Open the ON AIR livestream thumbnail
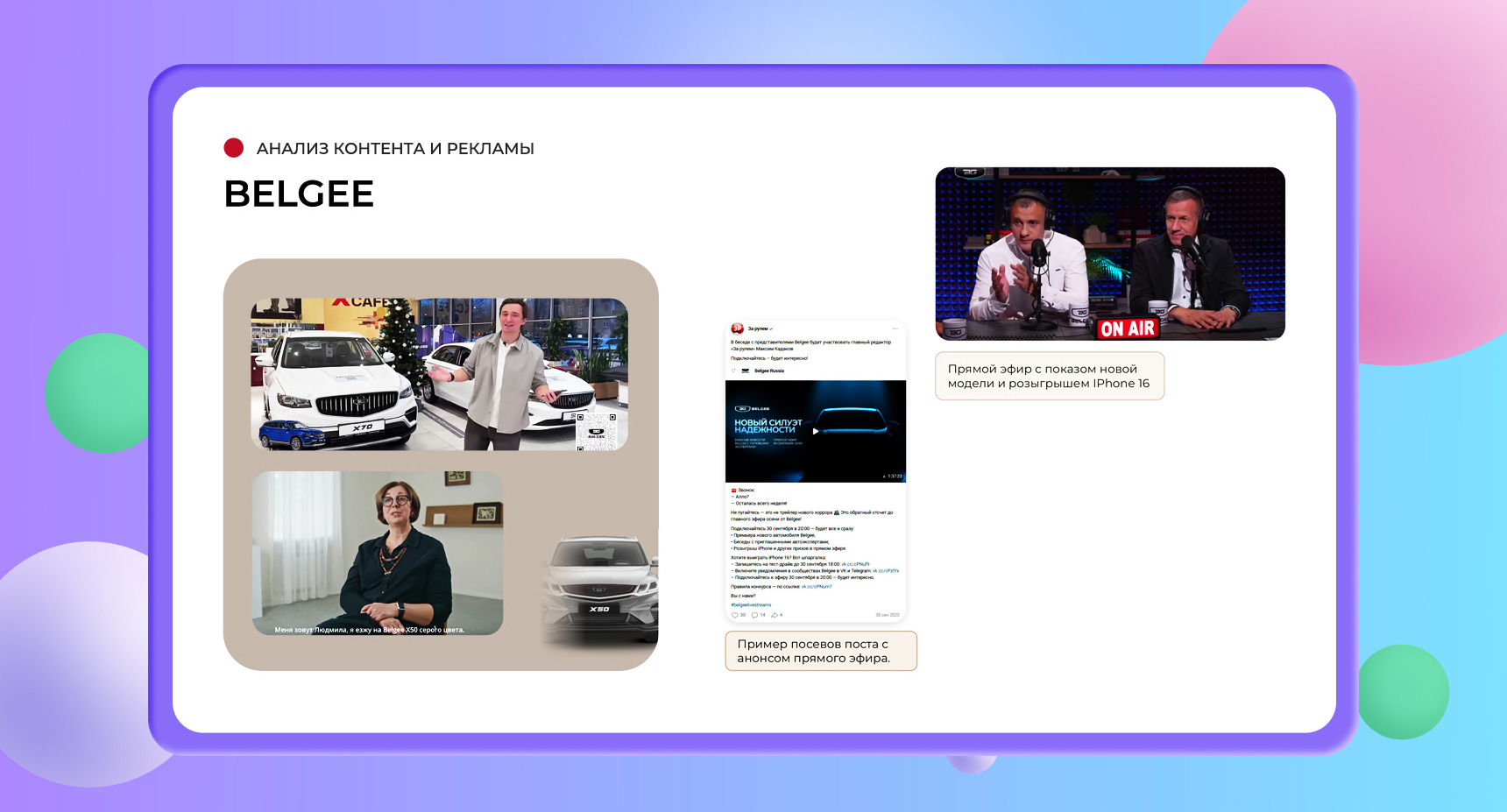This screenshot has height=812, width=1507. coord(1110,254)
